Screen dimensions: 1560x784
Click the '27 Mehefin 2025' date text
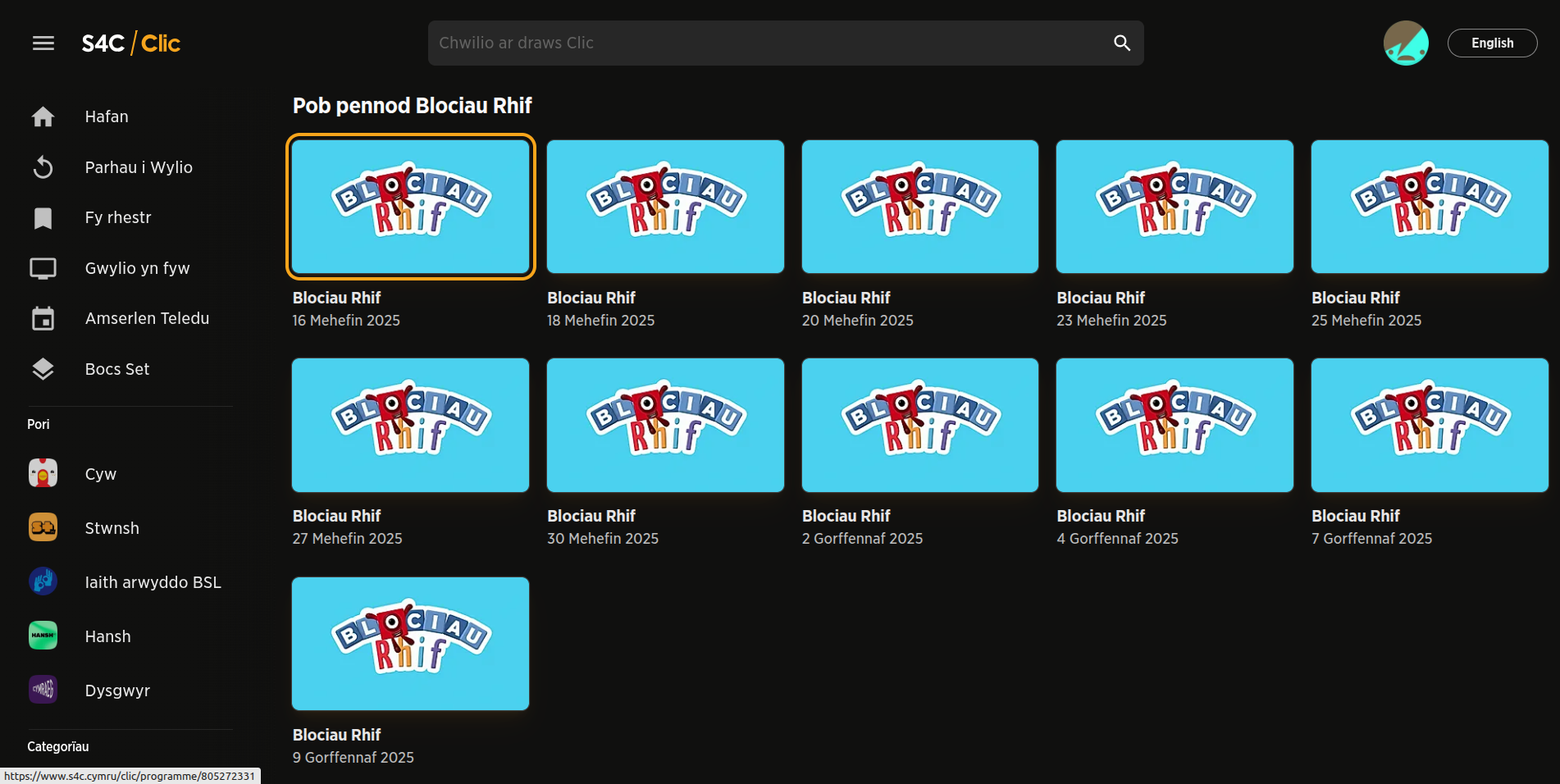tap(348, 539)
